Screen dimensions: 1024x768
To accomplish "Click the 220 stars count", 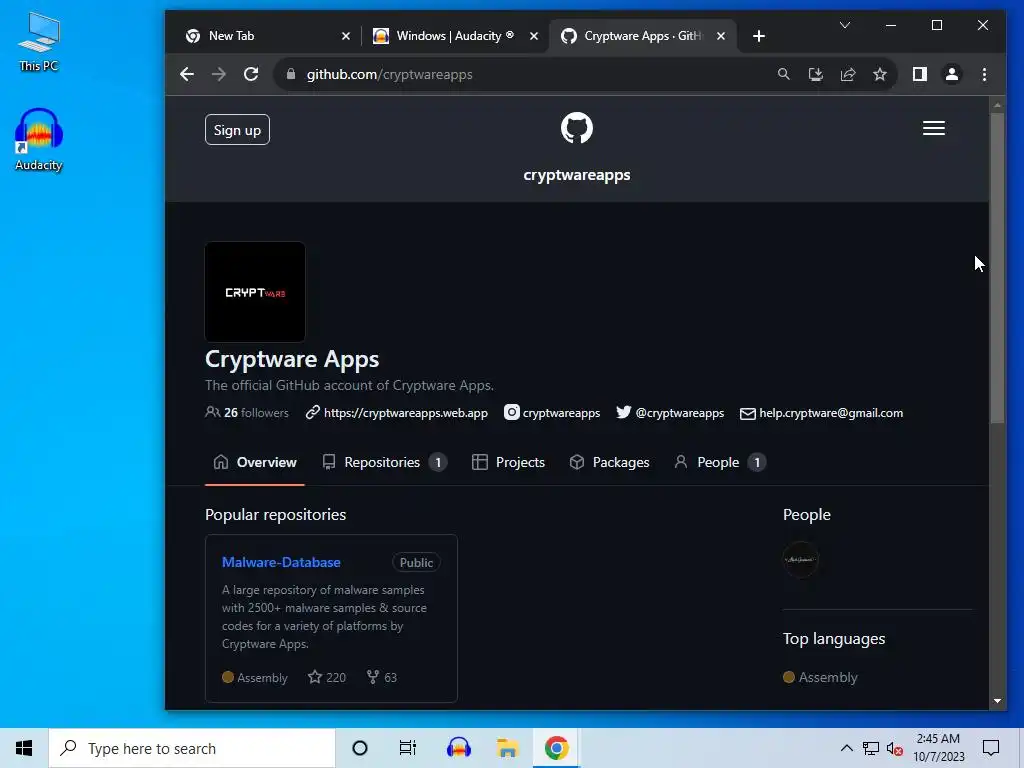I will pyautogui.click(x=327, y=677).
